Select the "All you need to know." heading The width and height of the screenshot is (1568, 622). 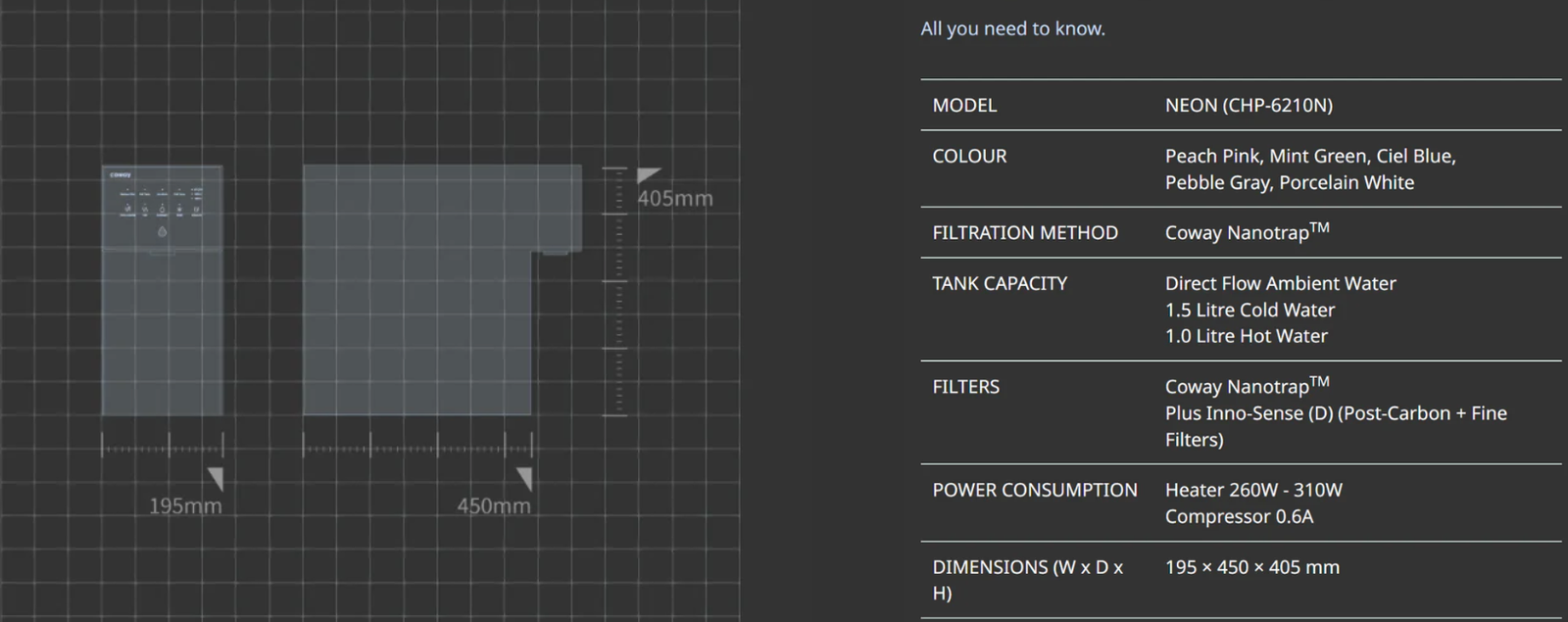click(1012, 28)
